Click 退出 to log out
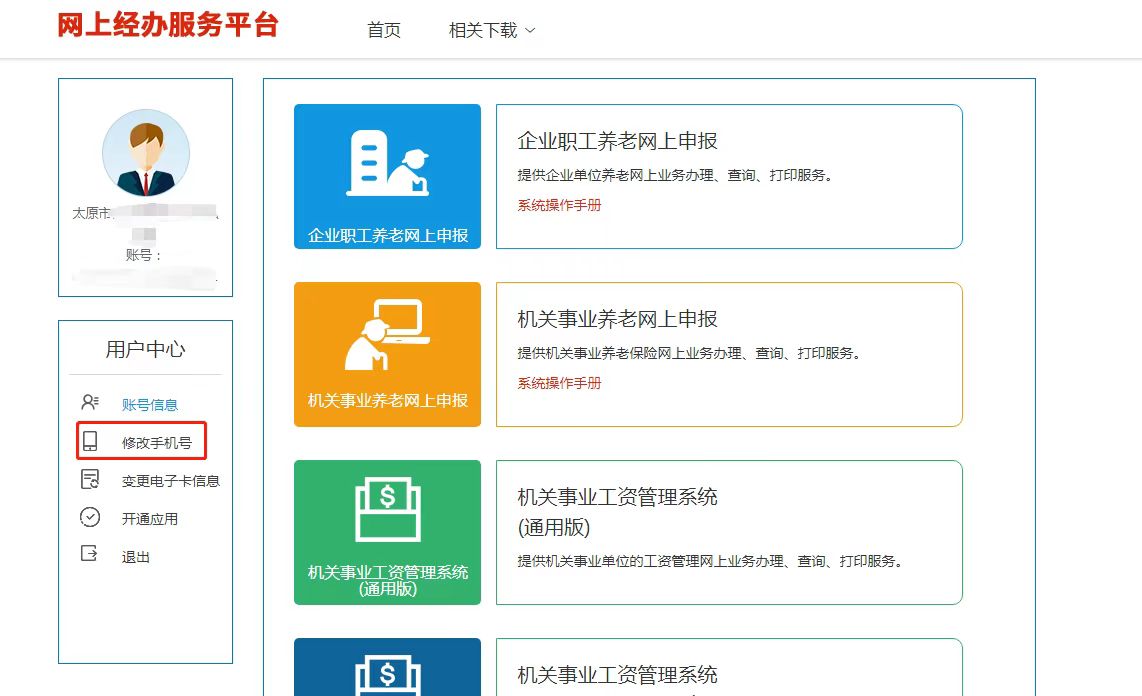Screen dimensions: 1142x696 click(x=136, y=557)
